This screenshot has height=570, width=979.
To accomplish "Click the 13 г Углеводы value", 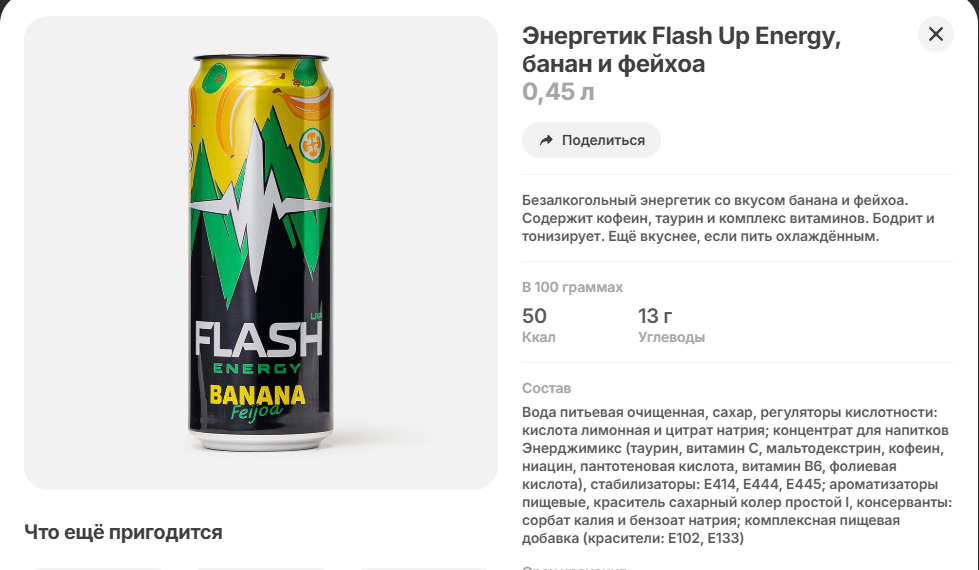I will (x=671, y=325).
